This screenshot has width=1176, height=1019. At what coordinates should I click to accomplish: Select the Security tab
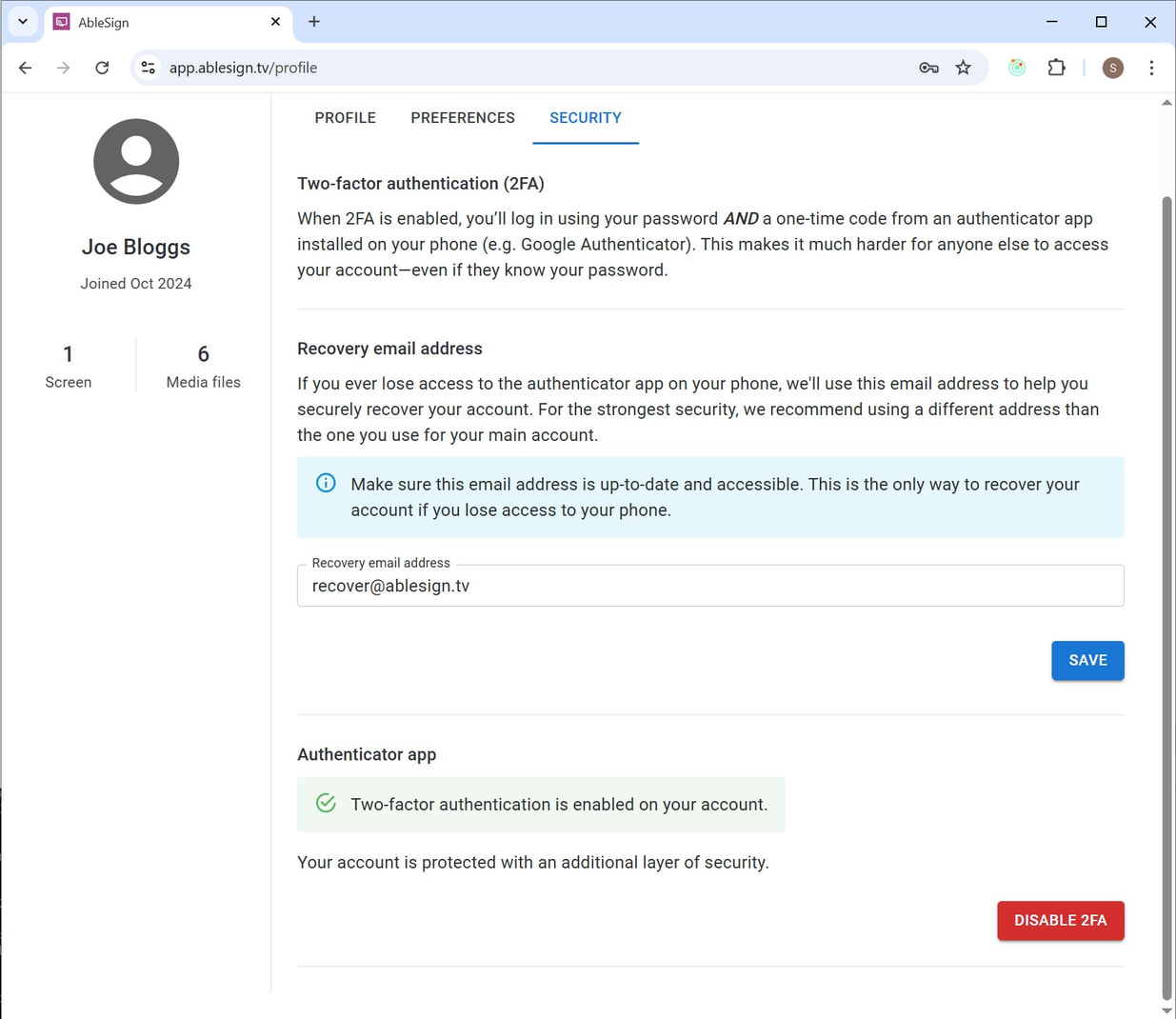(x=585, y=118)
